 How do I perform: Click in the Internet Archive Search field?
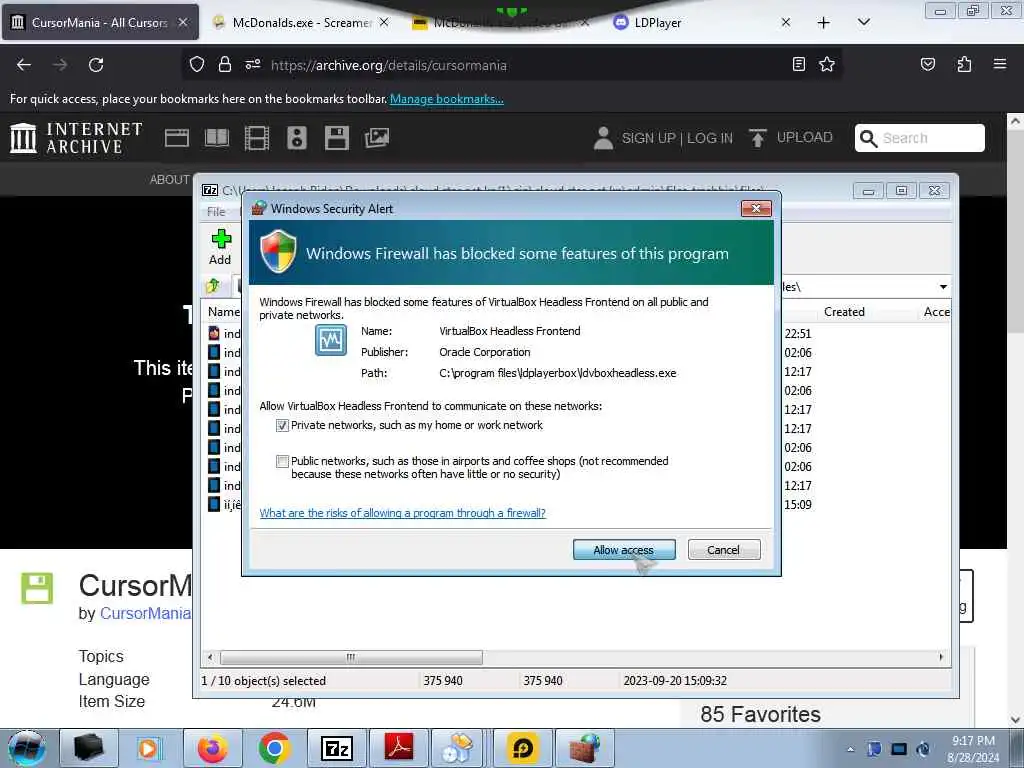click(920, 138)
